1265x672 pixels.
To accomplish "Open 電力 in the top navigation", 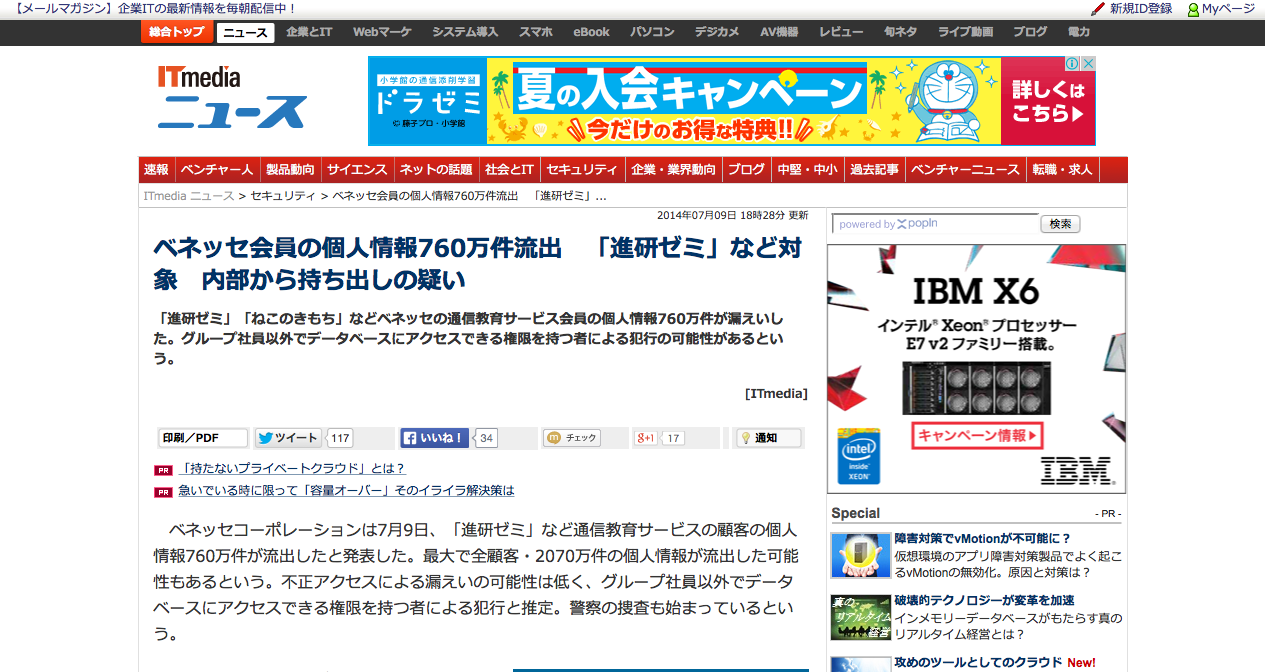I will tap(1079, 32).
